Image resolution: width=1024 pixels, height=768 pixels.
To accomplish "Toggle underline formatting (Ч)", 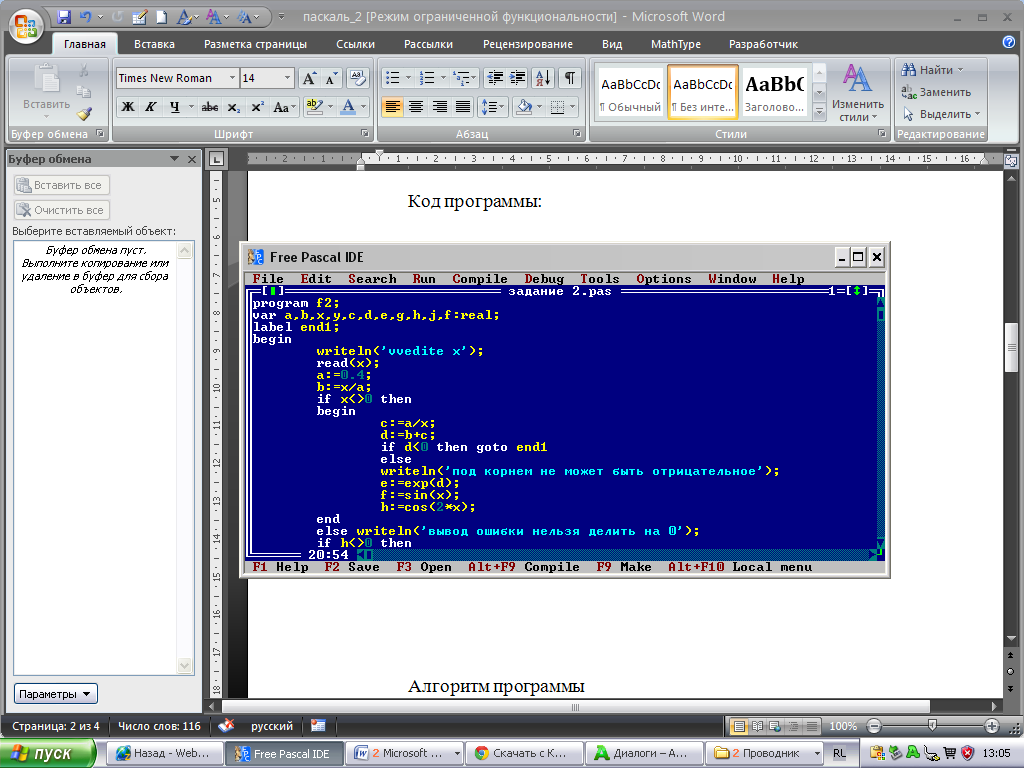I will point(174,106).
